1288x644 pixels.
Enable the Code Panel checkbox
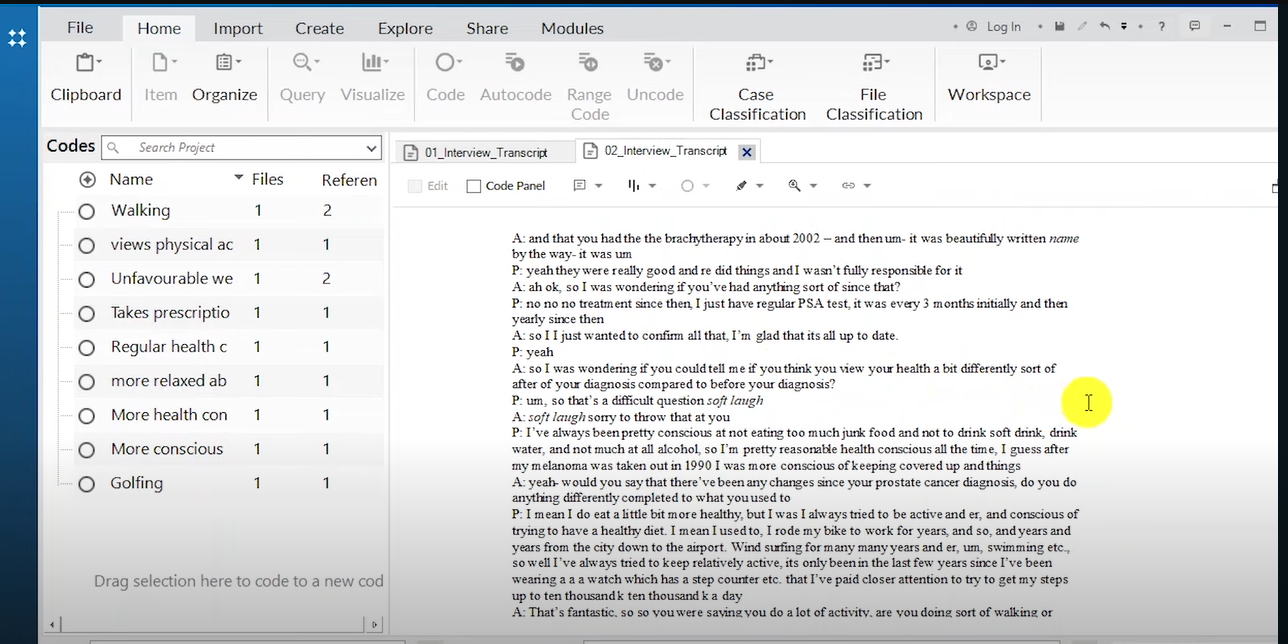tap(473, 185)
